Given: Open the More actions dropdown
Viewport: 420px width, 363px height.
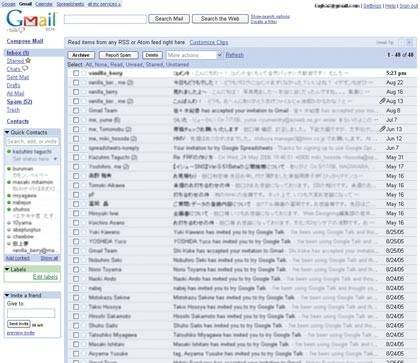Looking at the screenshot, I should click(x=194, y=55).
